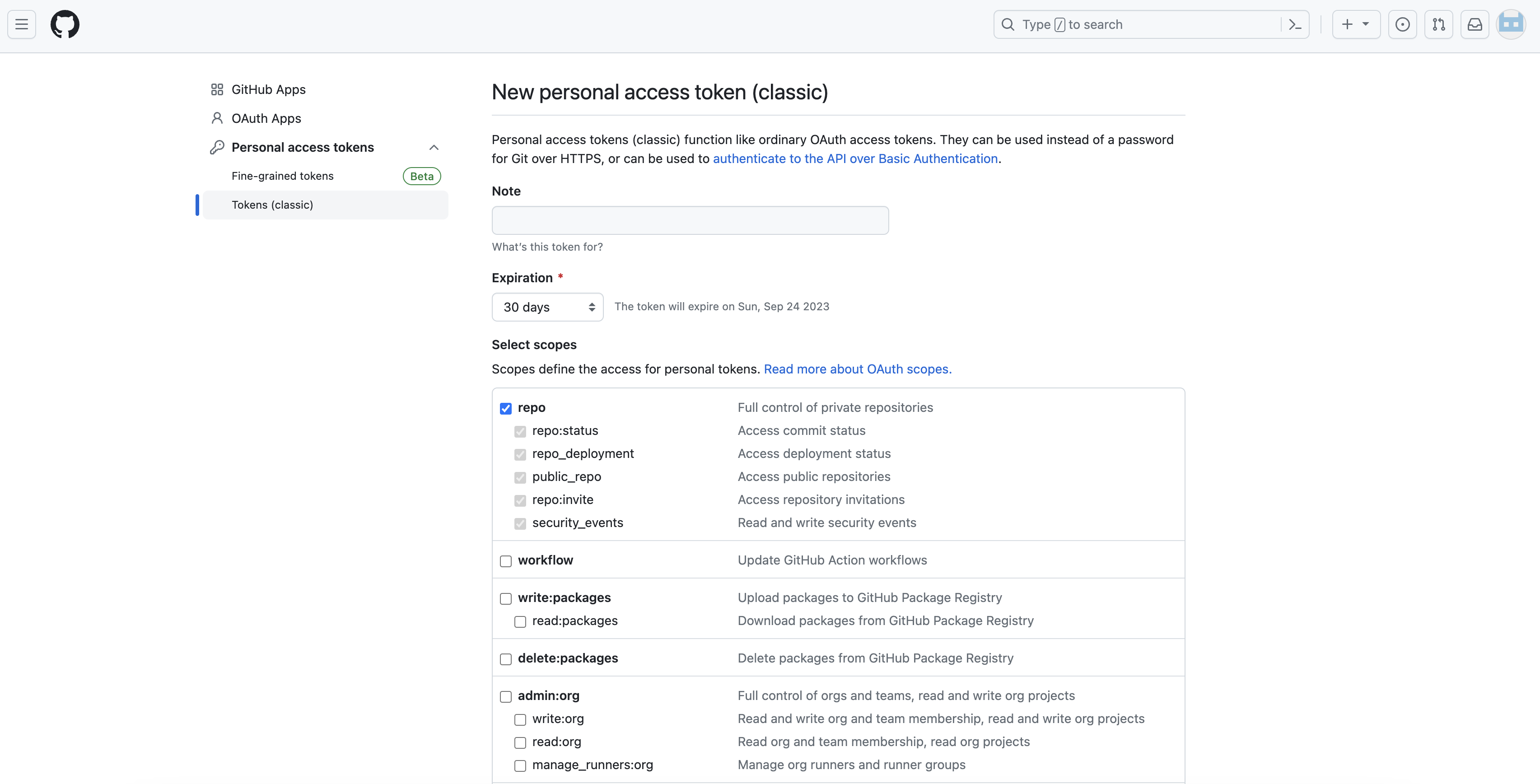Open the hamburger navigation menu

pos(22,24)
